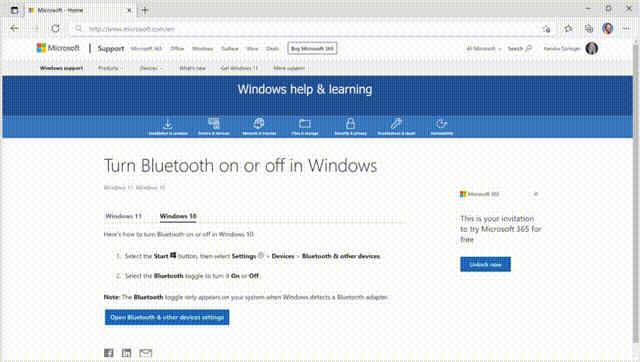Open Microsoft 365 in top navigation
This screenshot has height=362, width=640.
146,49
